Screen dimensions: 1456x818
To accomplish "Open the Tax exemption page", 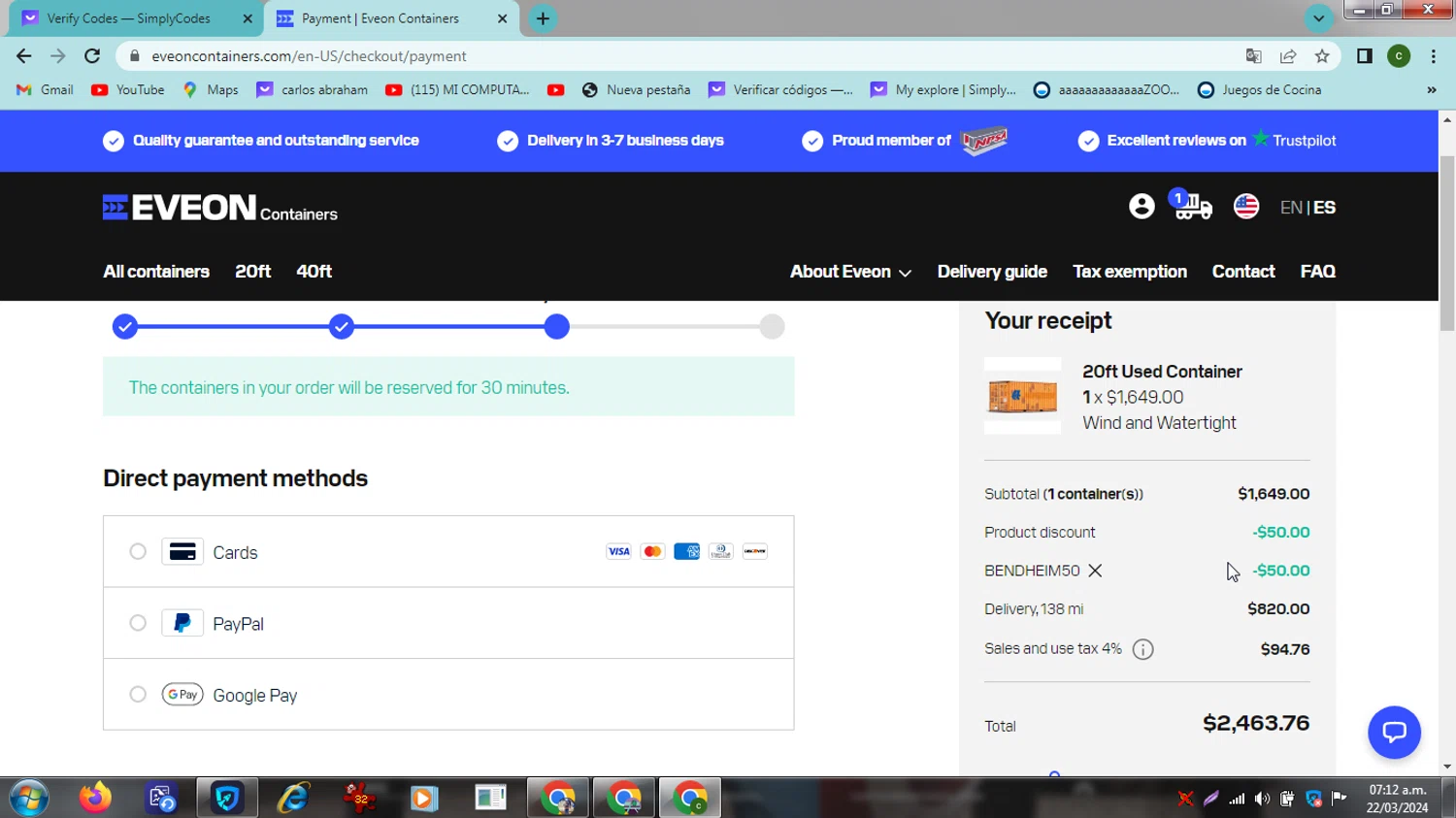I will click(x=1130, y=272).
